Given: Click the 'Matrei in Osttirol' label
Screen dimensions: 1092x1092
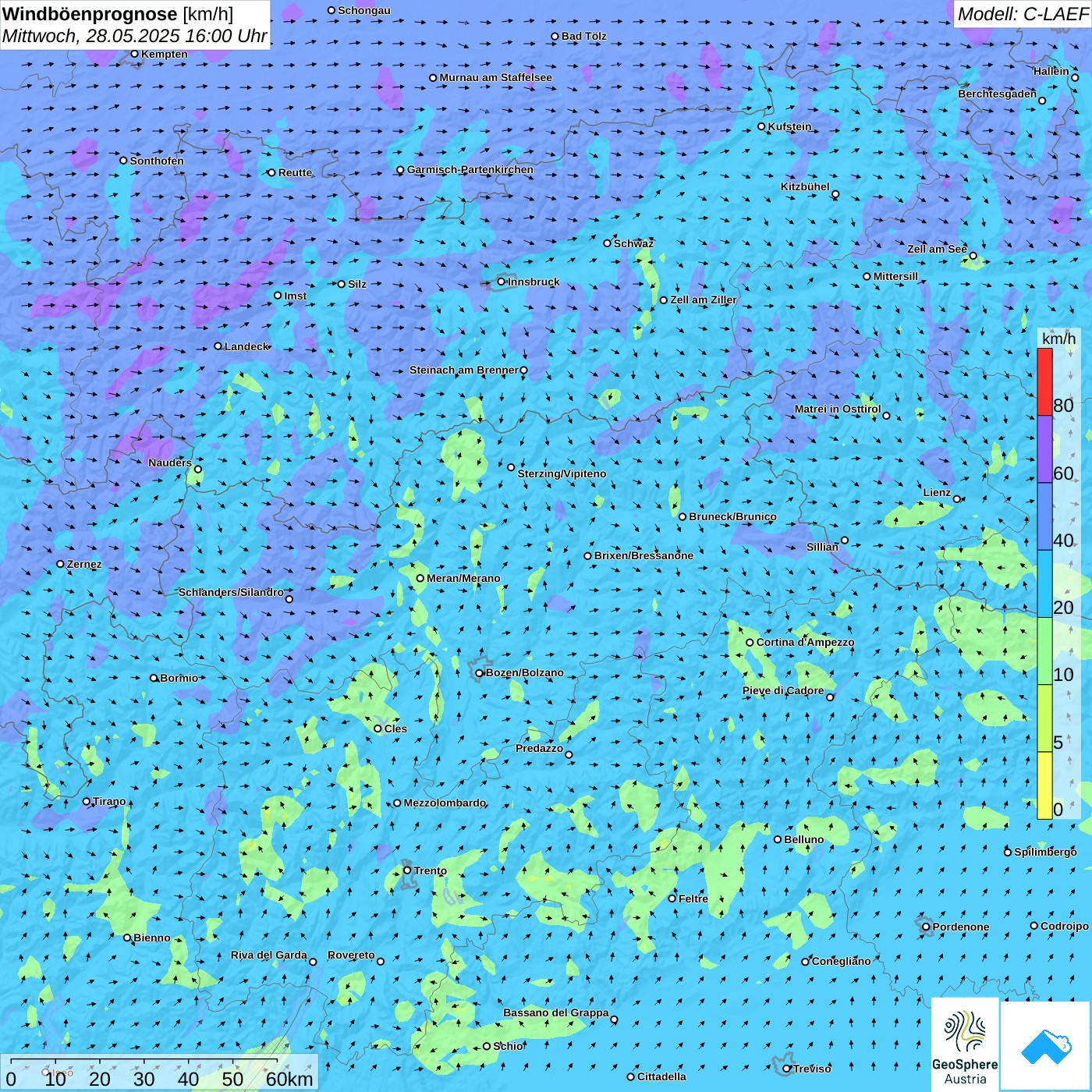Looking at the screenshot, I should 838,409.
